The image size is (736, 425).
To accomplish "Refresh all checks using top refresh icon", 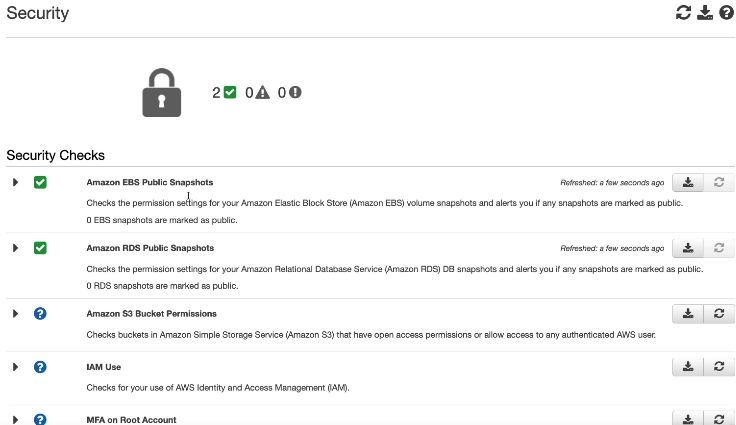I will point(683,13).
